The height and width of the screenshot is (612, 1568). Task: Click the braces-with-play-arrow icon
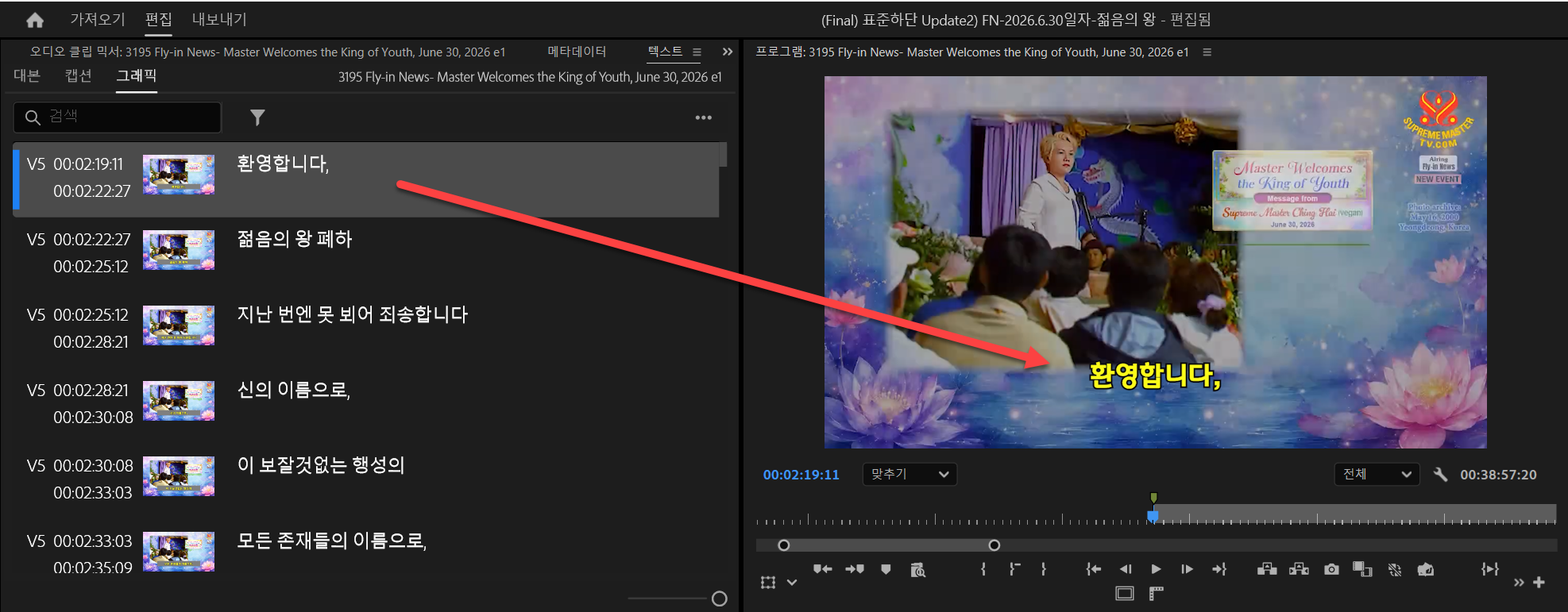click(x=1490, y=569)
